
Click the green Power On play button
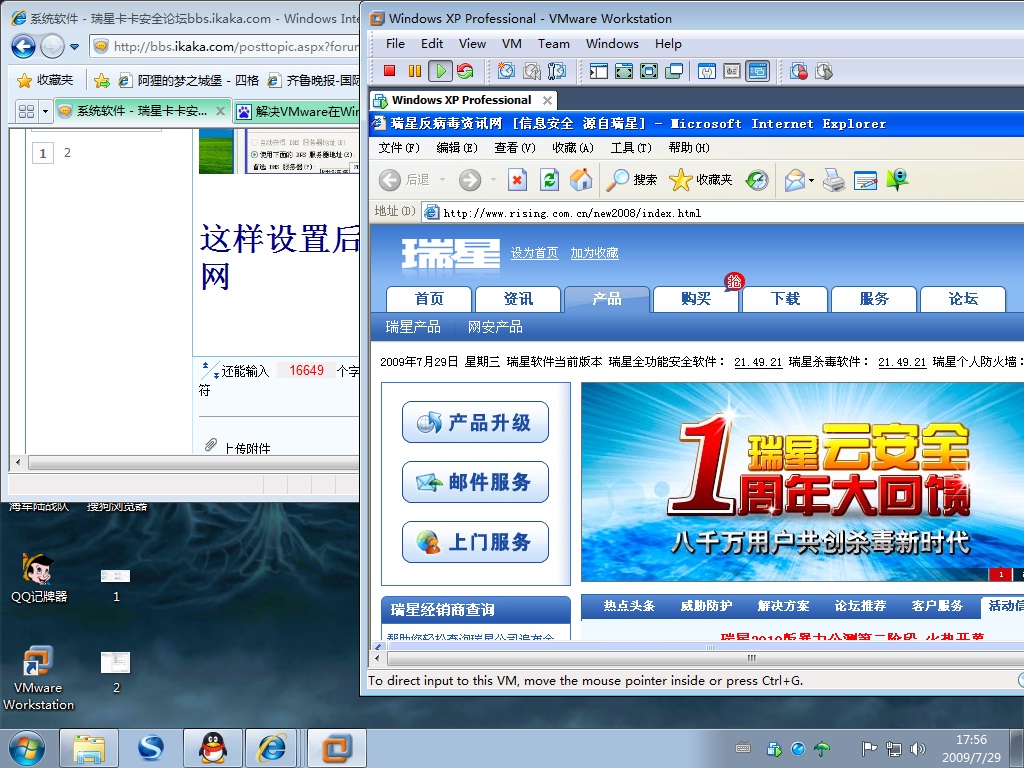tap(441, 71)
